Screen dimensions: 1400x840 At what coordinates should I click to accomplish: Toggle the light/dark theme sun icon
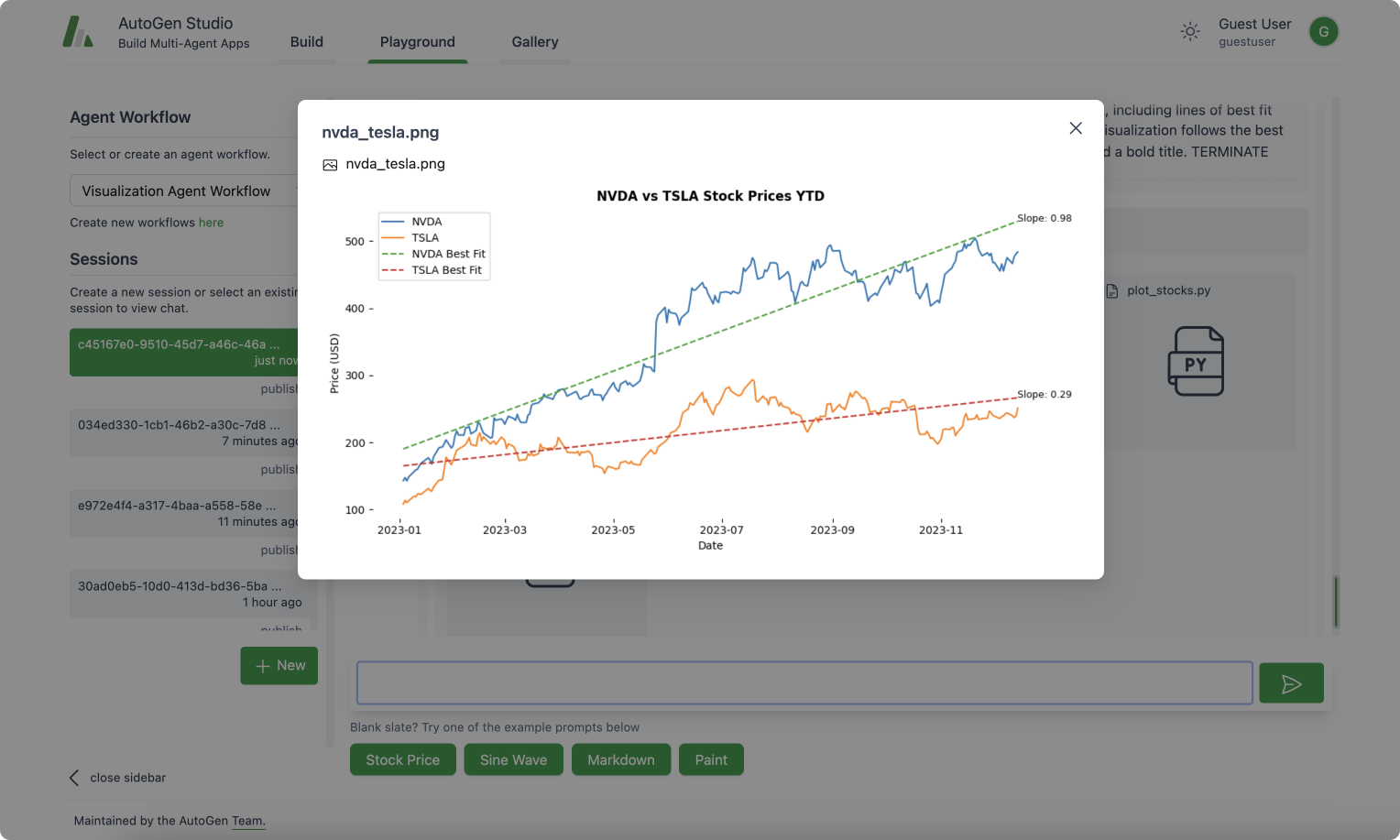[x=1189, y=32]
